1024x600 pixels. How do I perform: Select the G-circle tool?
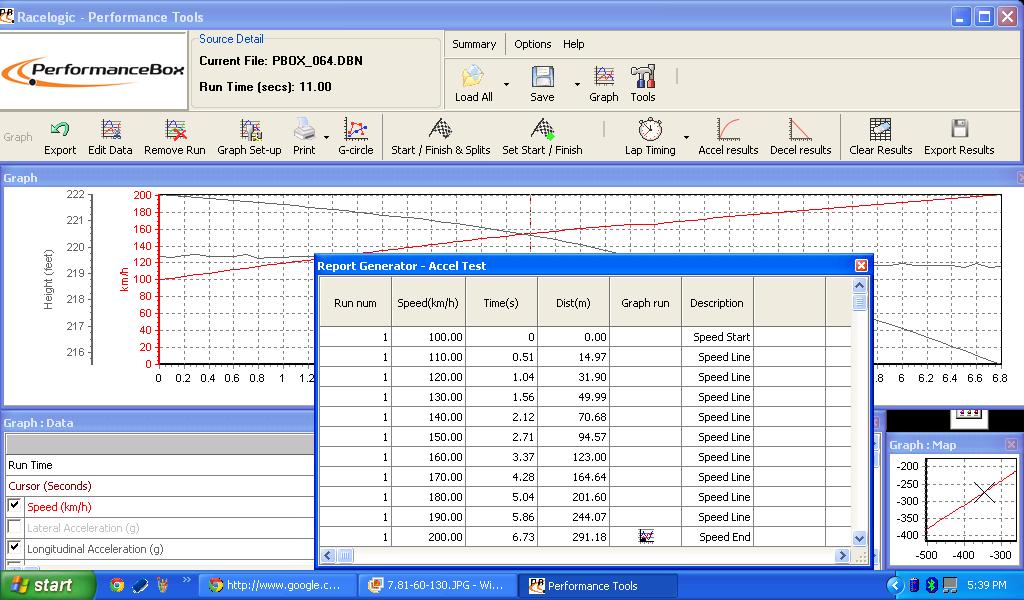[x=356, y=136]
